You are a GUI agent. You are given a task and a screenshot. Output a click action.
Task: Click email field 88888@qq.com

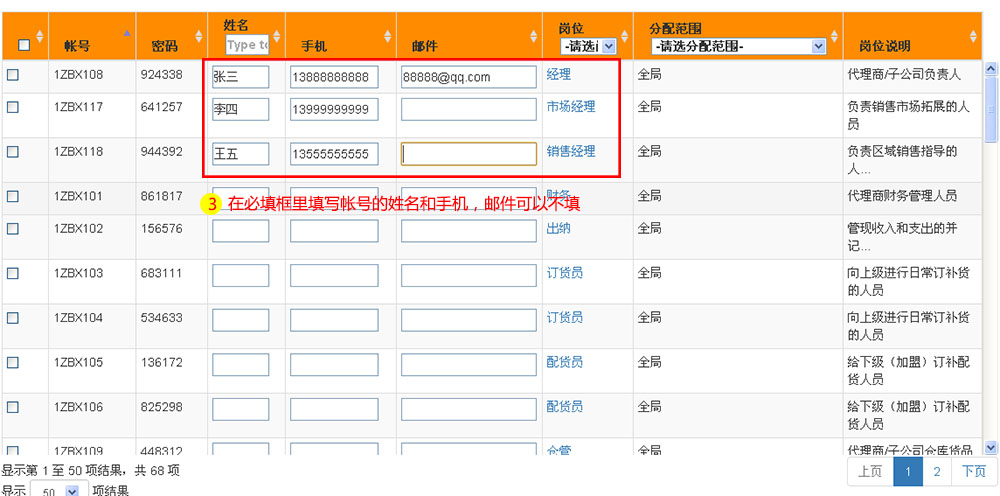coord(469,77)
